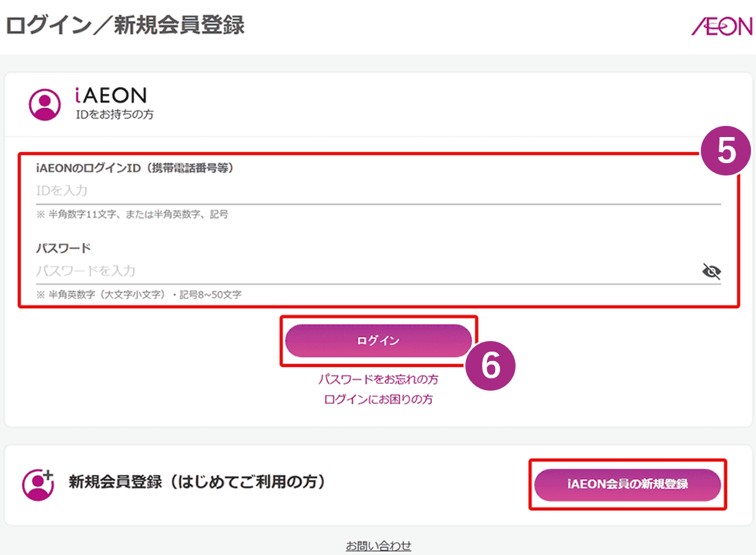Open the パスワードをお忘れの方 link
Screen dimensions: 756x555
click(378, 380)
